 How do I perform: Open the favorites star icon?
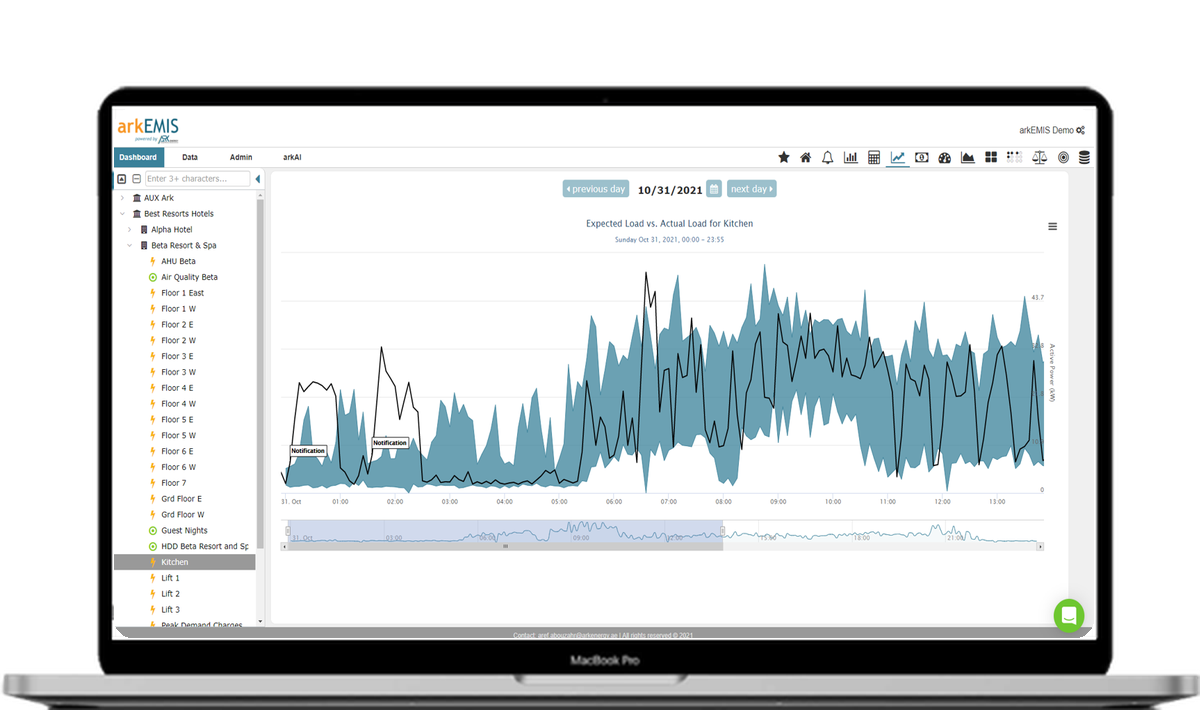(x=784, y=157)
